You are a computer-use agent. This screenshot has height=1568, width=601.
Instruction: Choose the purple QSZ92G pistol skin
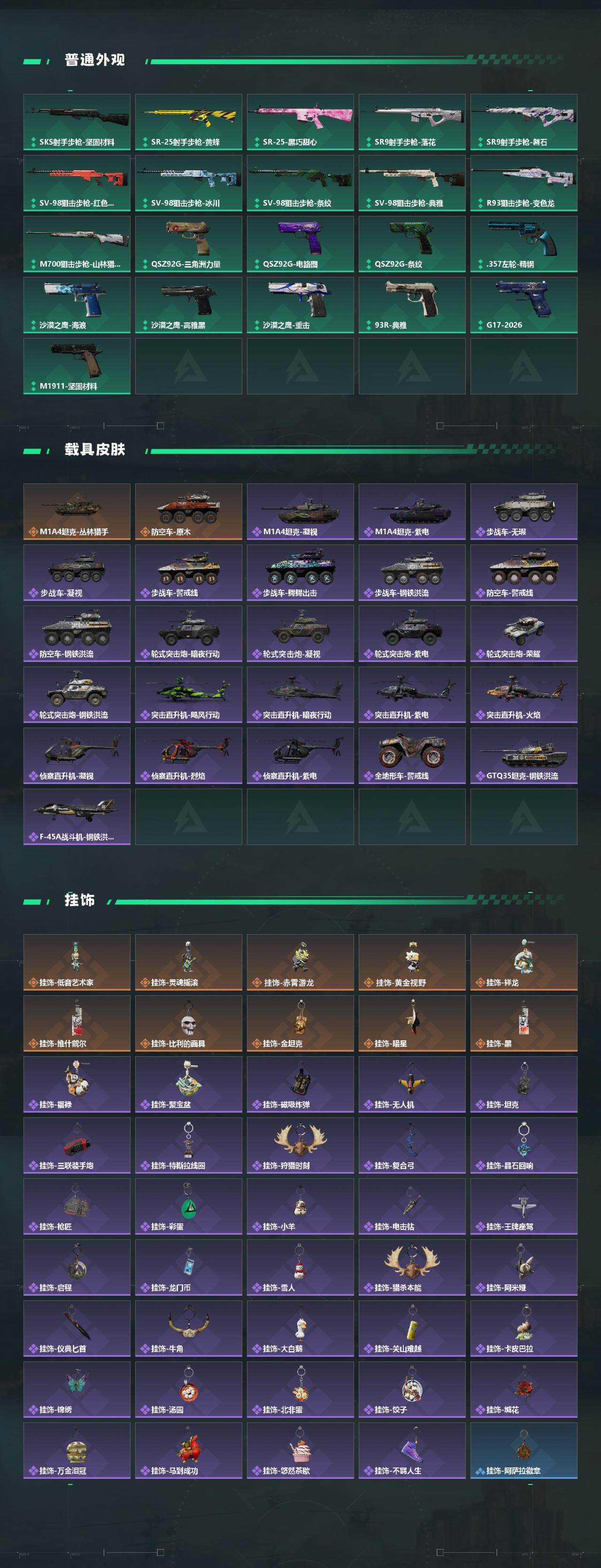tap(300, 244)
